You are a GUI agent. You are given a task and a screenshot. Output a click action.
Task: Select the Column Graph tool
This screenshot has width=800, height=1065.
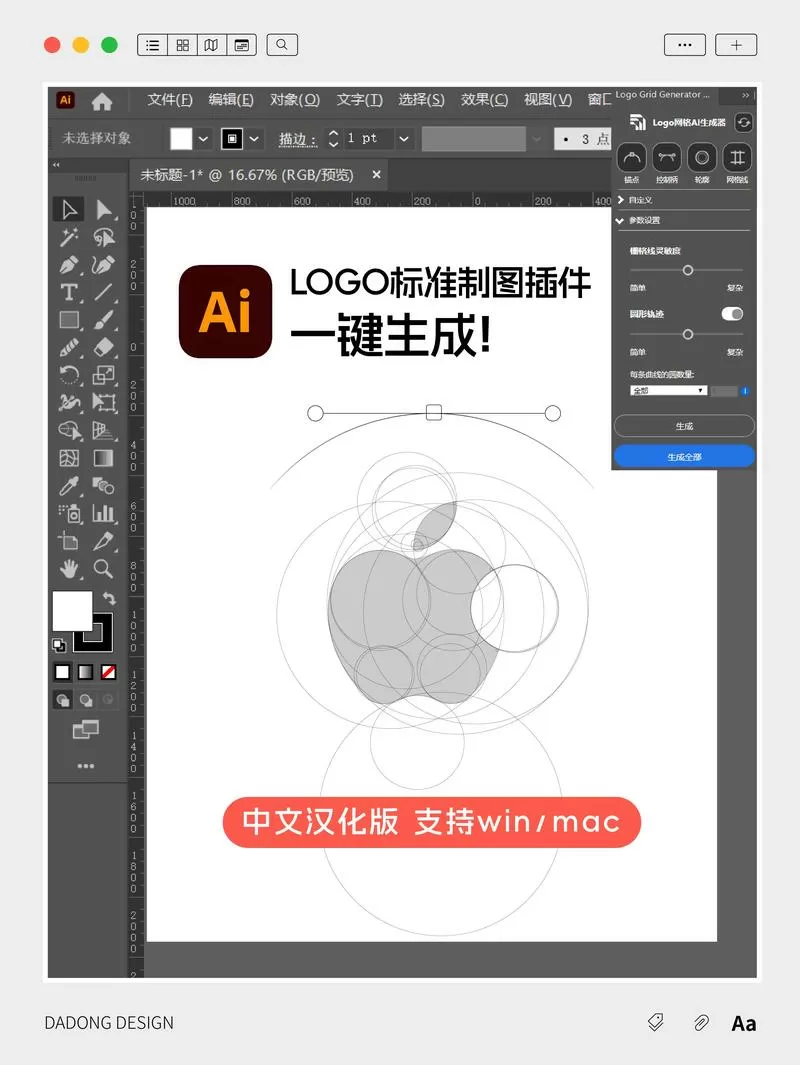tap(103, 513)
